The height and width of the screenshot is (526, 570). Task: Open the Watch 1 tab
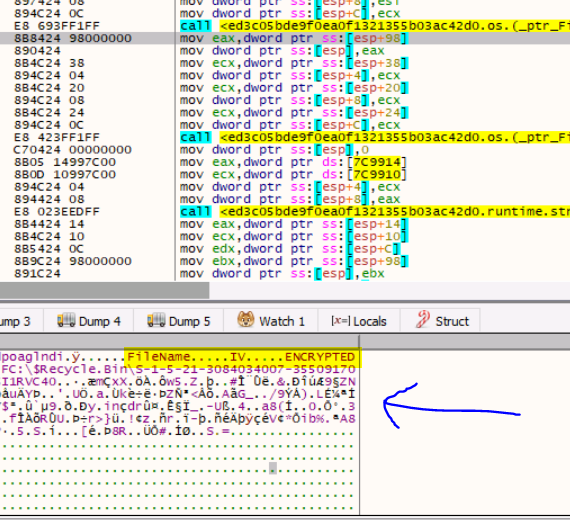pyautogui.click(x=271, y=321)
